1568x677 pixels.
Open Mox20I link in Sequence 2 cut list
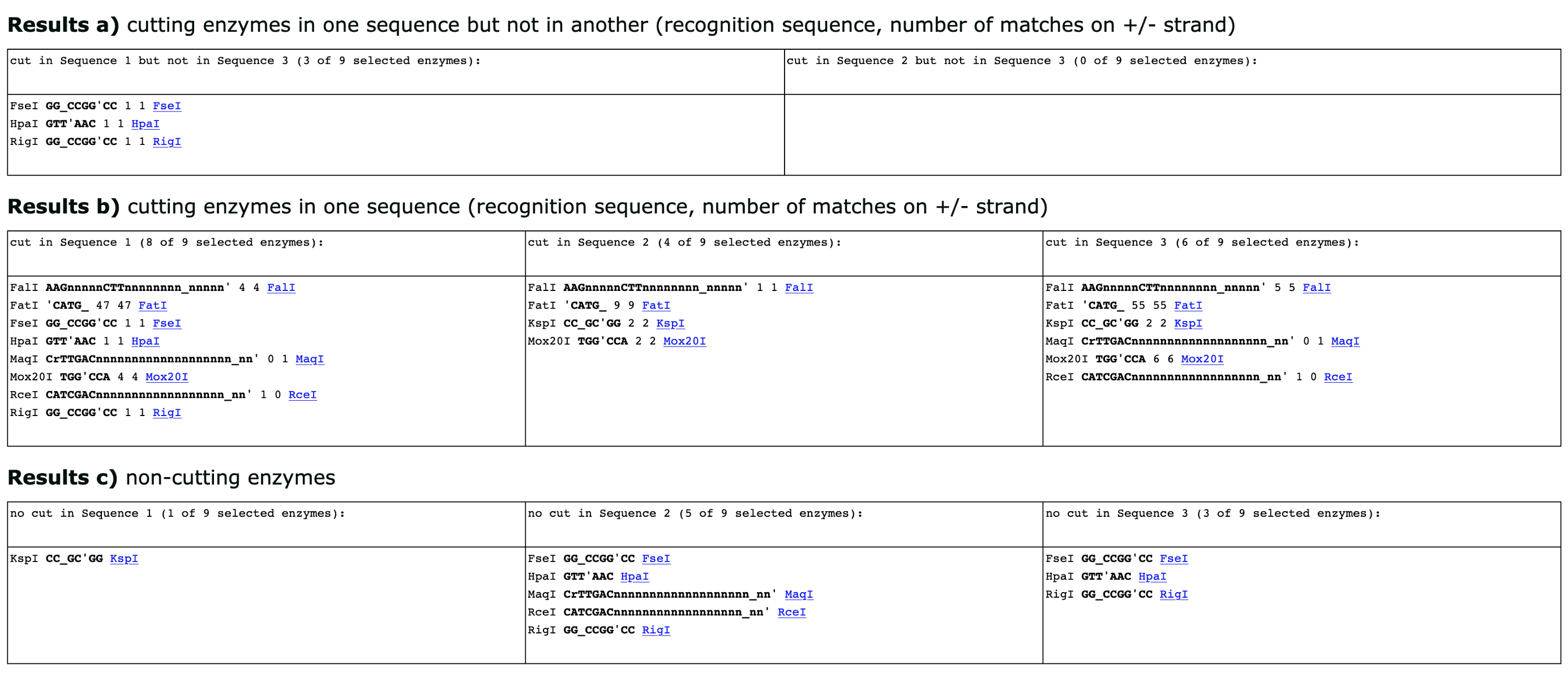[x=684, y=341]
